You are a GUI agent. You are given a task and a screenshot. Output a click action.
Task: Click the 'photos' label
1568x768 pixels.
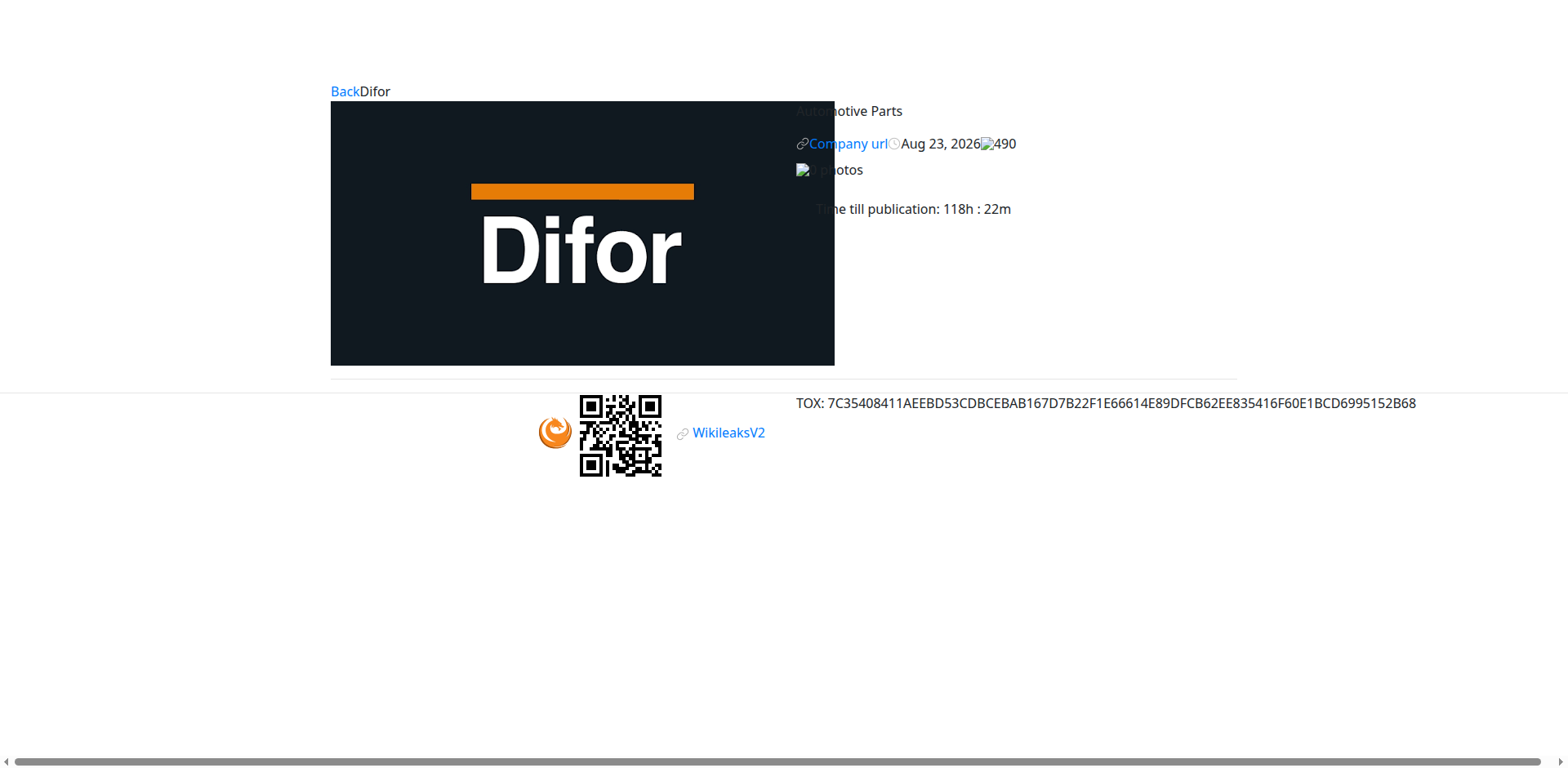[842, 170]
